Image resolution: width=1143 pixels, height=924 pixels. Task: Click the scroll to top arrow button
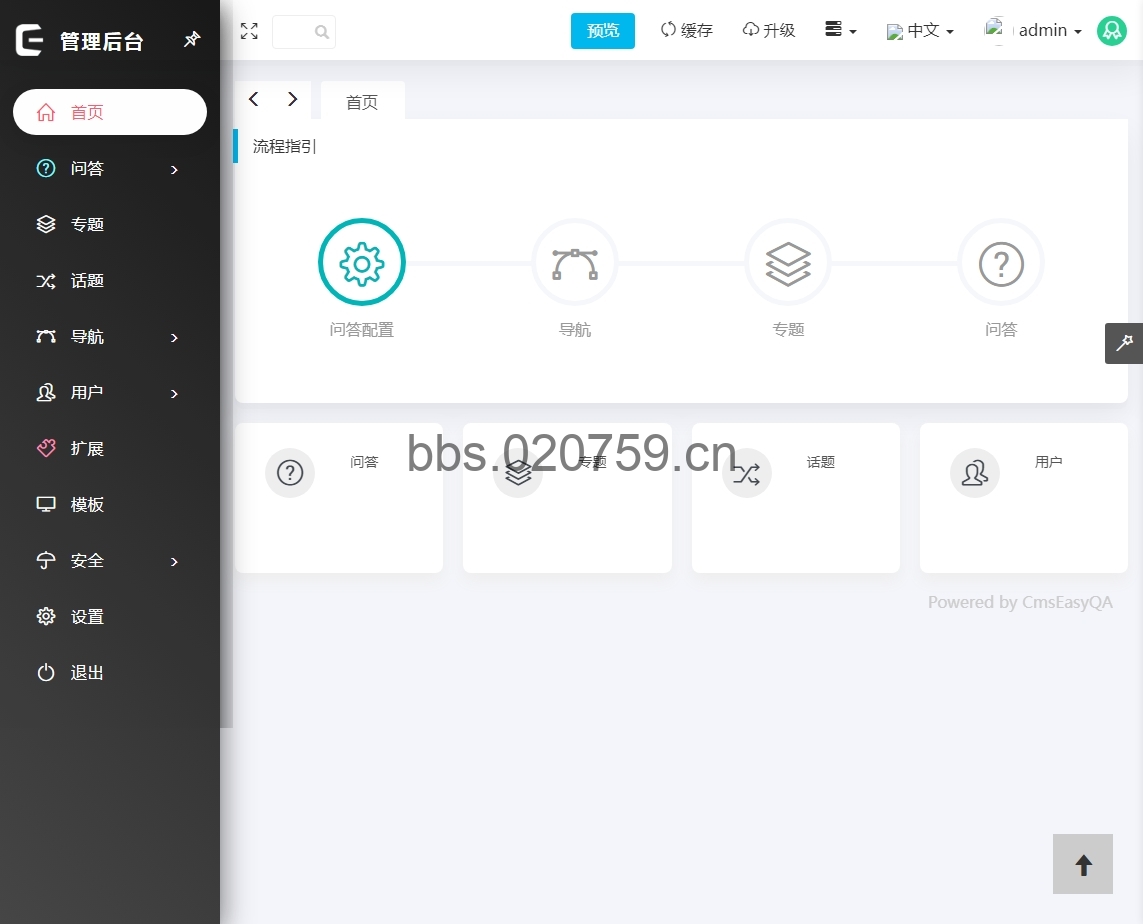1082,864
